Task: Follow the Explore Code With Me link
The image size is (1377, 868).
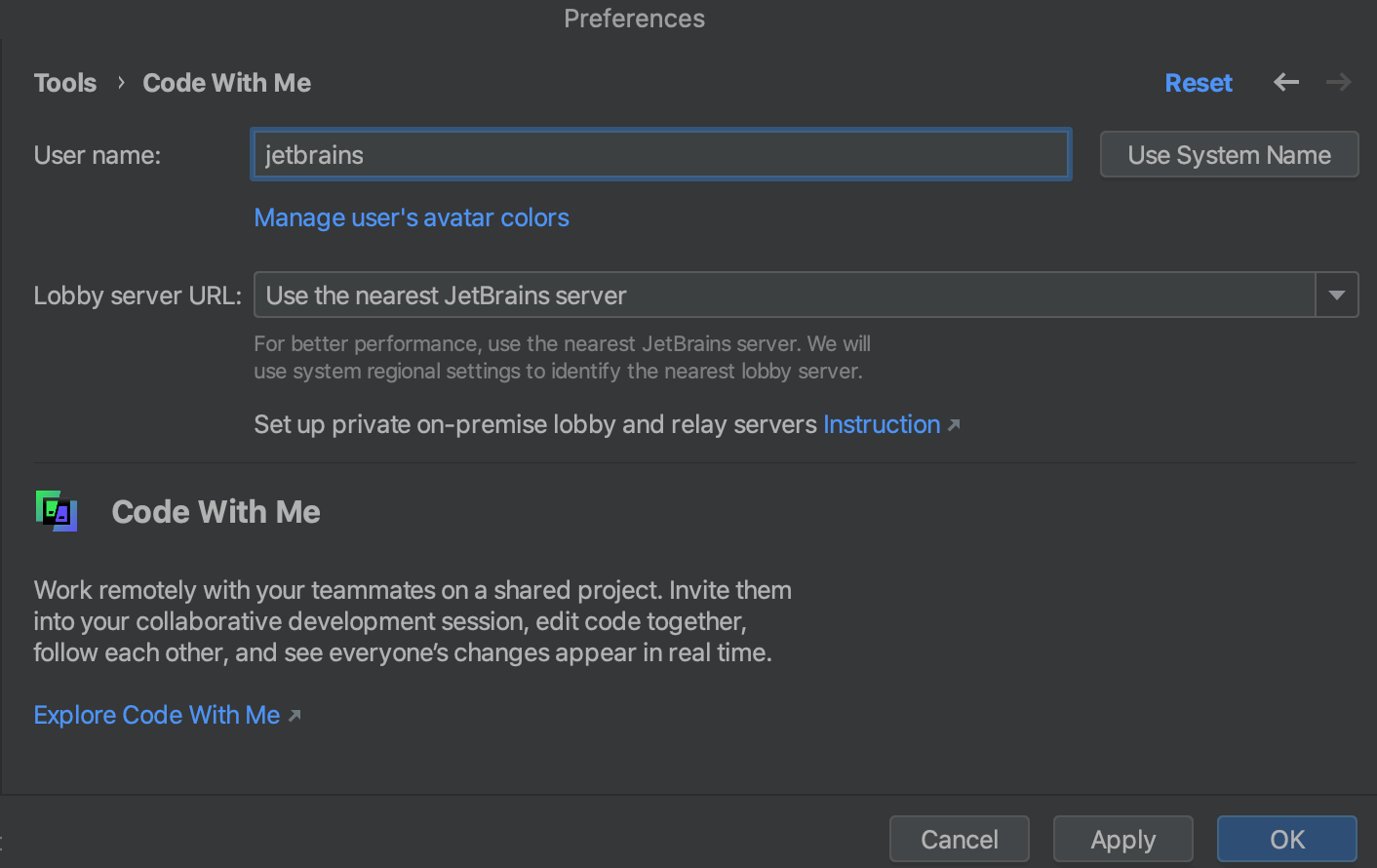Action: coord(157,715)
